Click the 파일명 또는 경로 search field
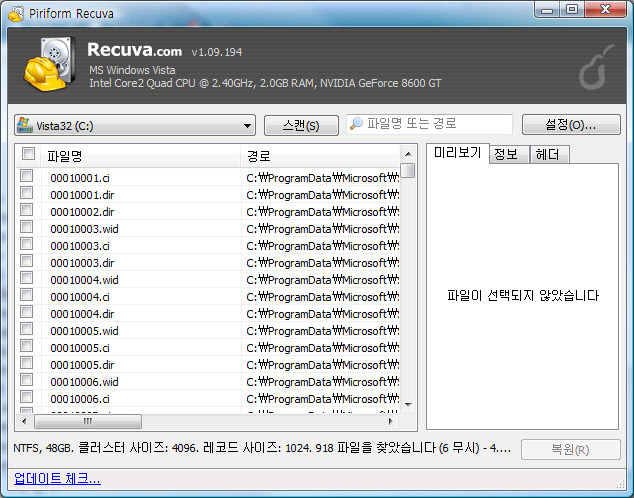This screenshot has height=498, width=634. (429, 124)
